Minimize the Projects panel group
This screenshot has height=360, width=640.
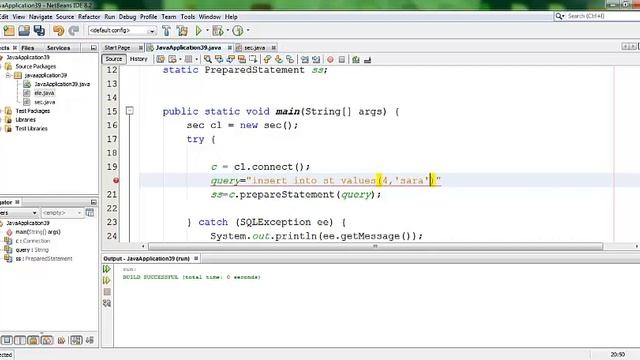pyautogui.click(x=93, y=48)
